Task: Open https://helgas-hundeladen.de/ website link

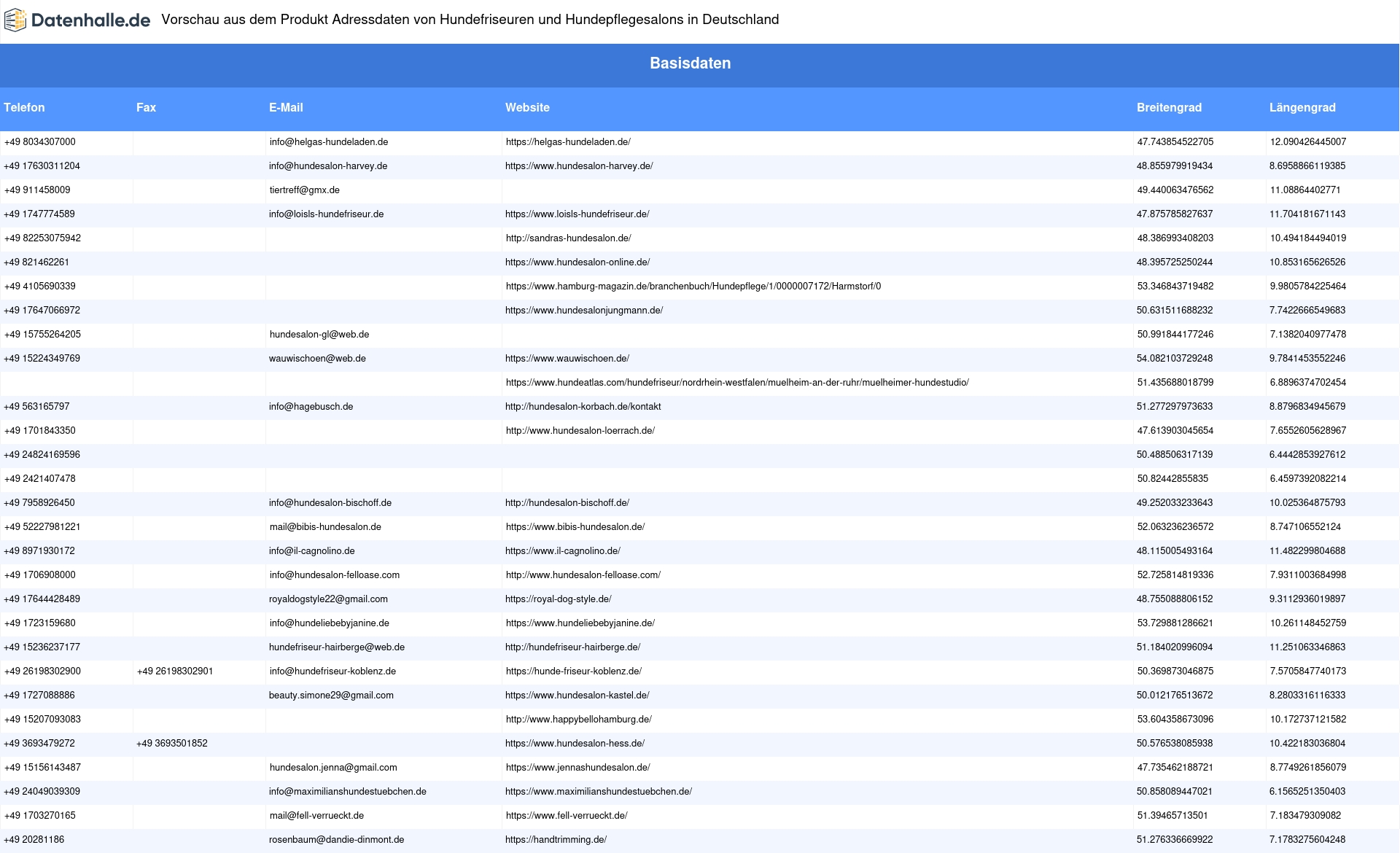Action: pyautogui.click(x=568, y=142)
